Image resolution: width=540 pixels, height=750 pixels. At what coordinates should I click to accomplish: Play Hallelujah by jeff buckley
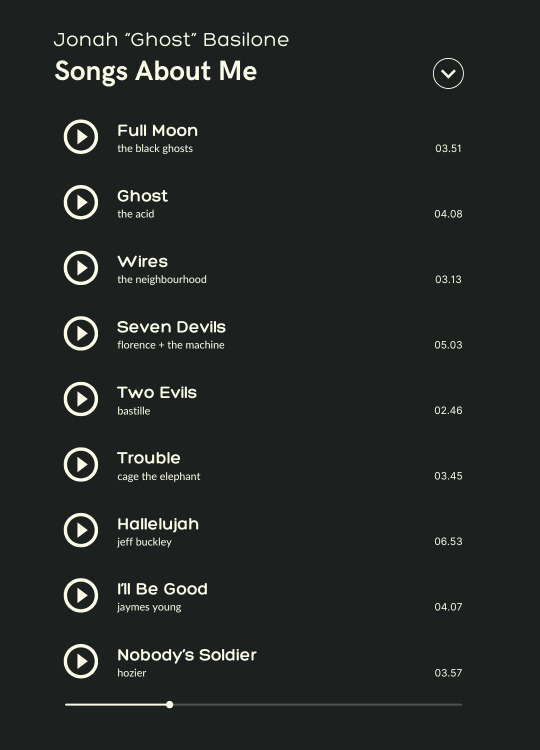pos(81,530)
